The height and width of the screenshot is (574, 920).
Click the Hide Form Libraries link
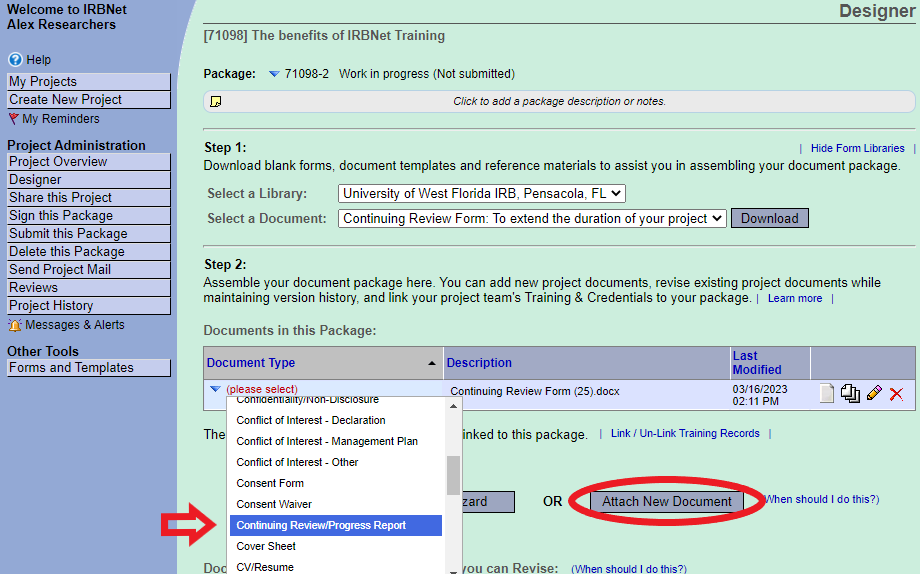[x=857, y=148]
